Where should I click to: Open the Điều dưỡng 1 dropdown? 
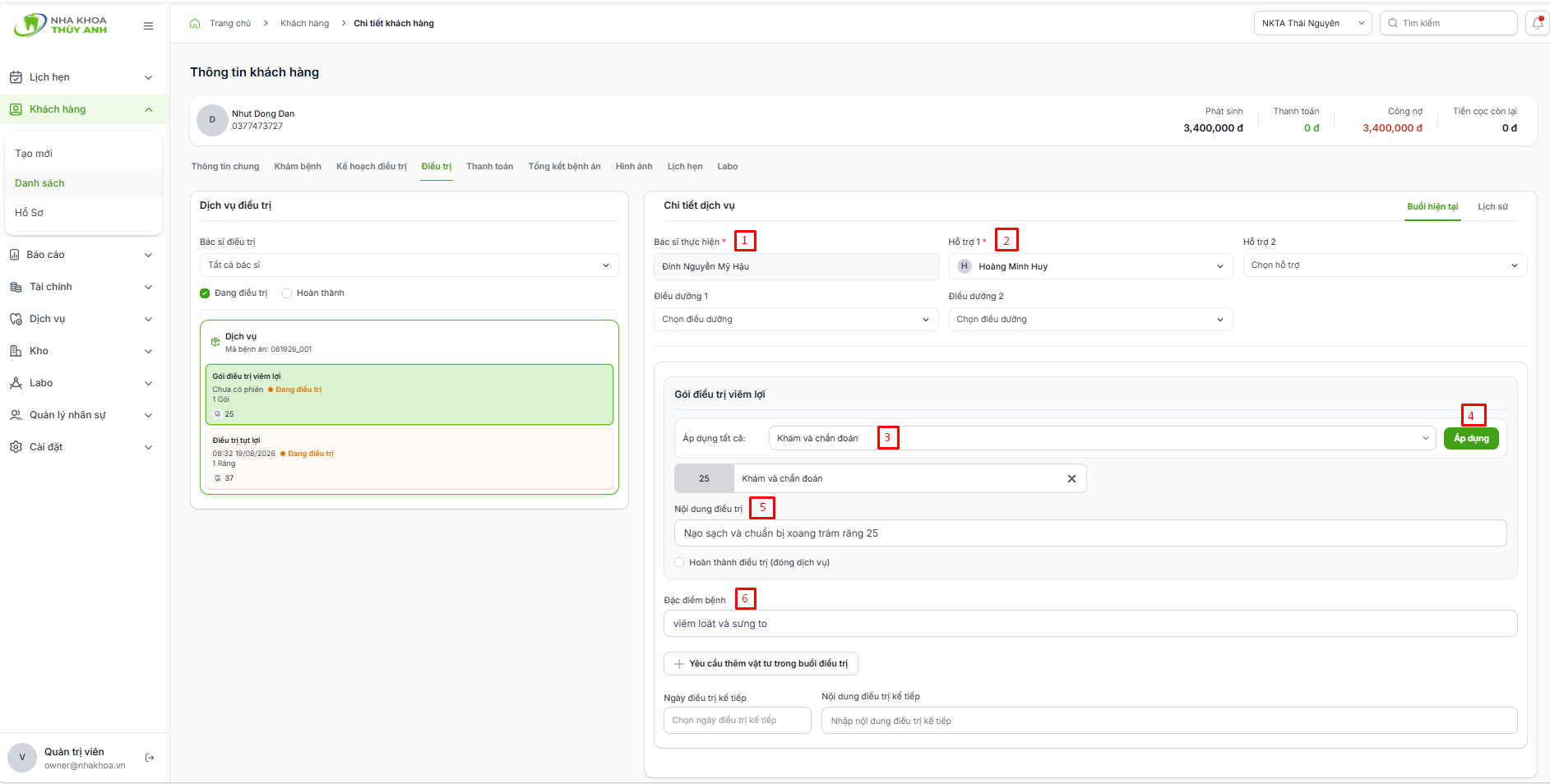[x=796, y=319]
